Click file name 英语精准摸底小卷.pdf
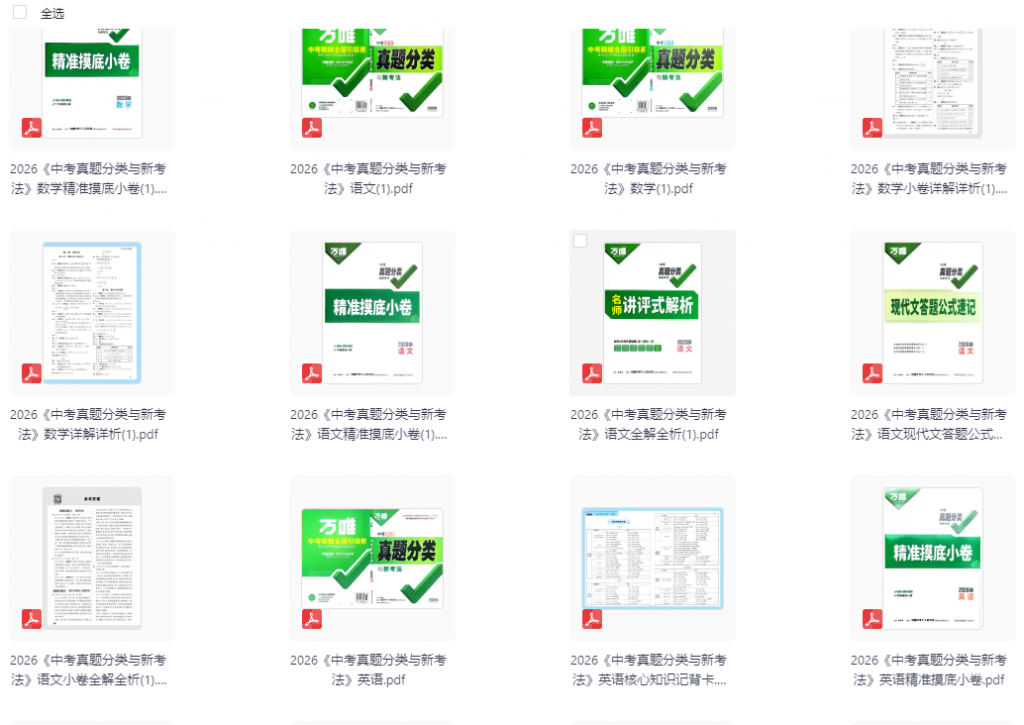The image size is (1024, 725). (x=929, y=669)
